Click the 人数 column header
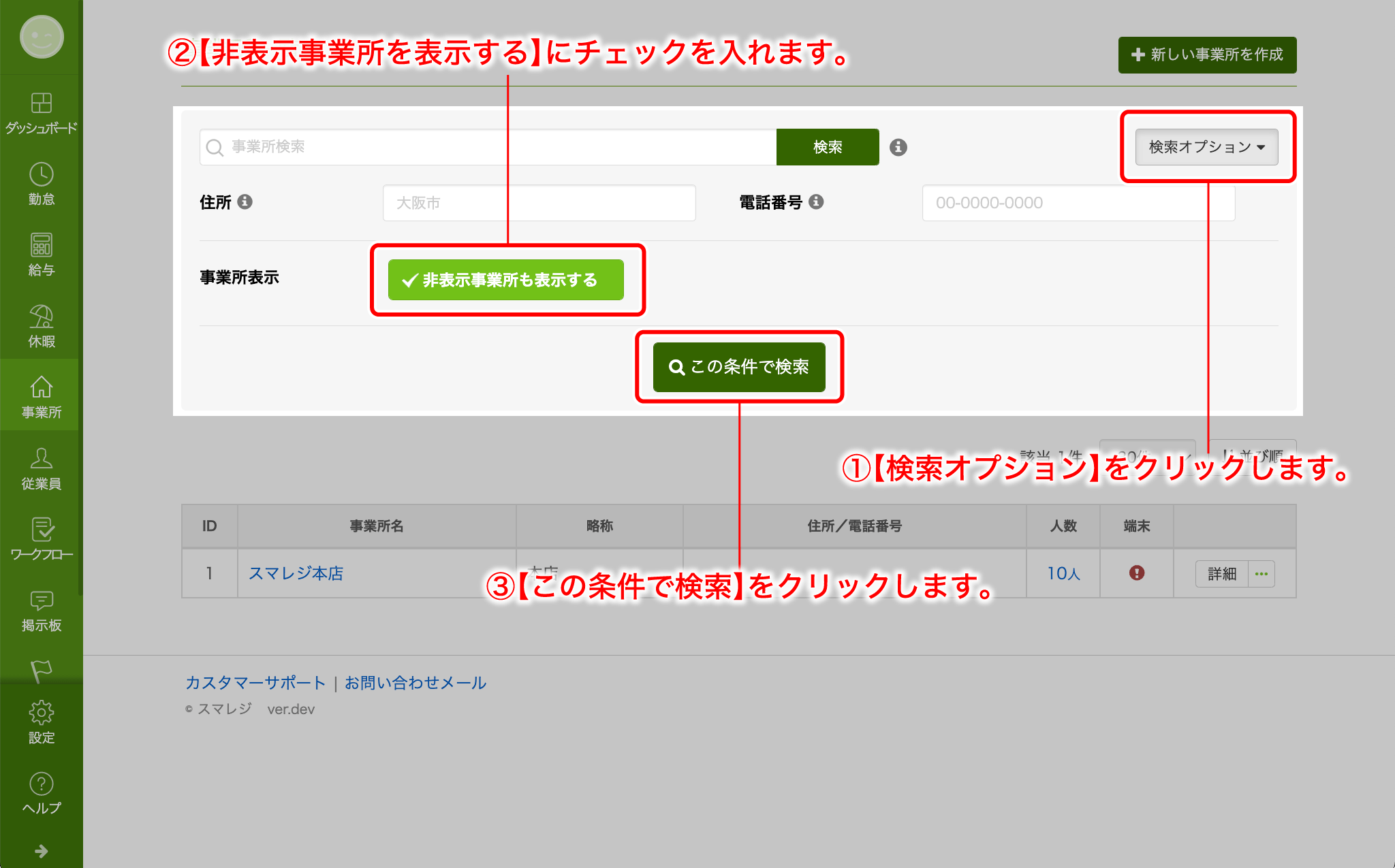 coord(1063,526)
